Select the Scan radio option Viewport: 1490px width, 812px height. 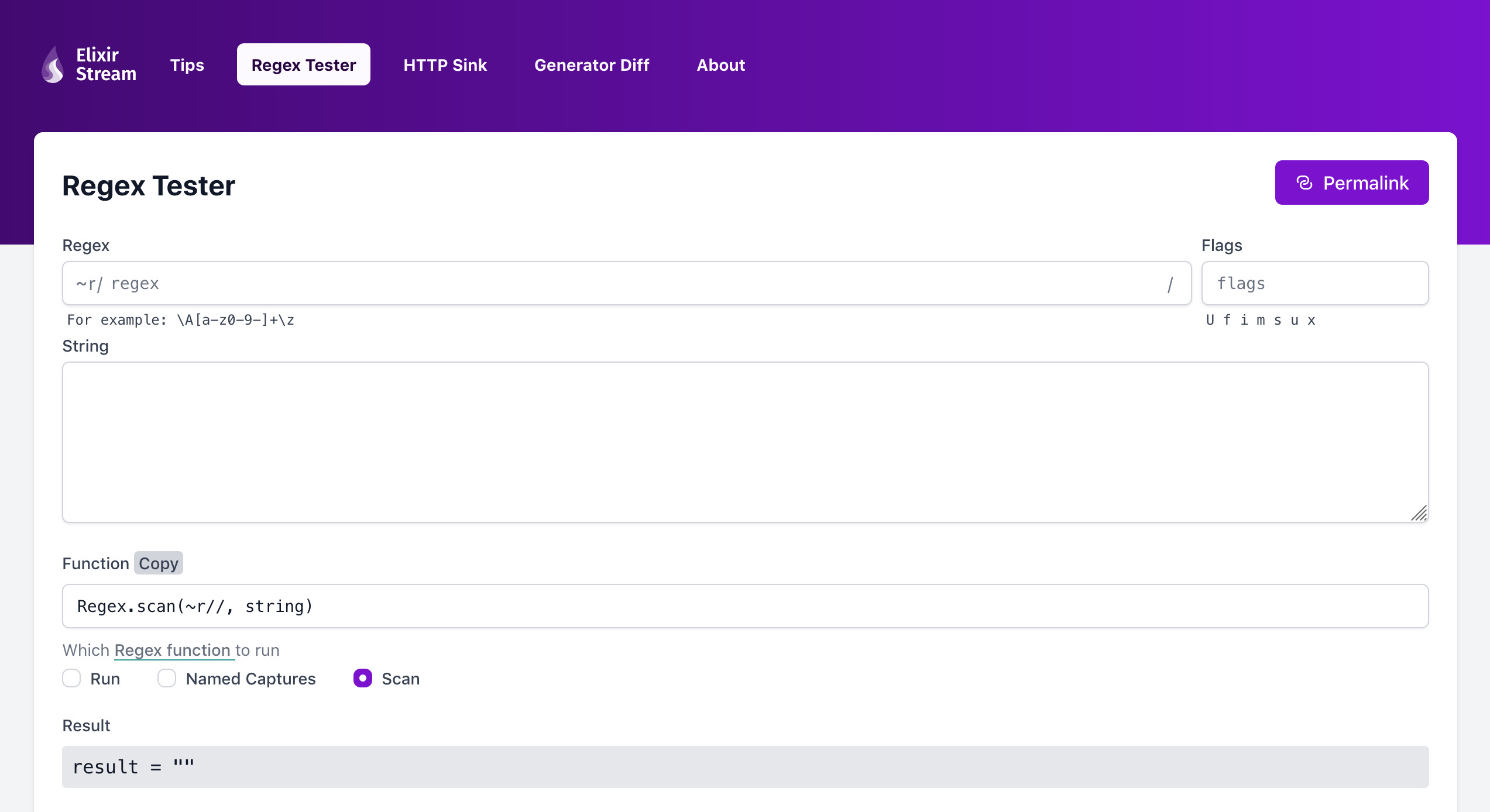point(363,678)
